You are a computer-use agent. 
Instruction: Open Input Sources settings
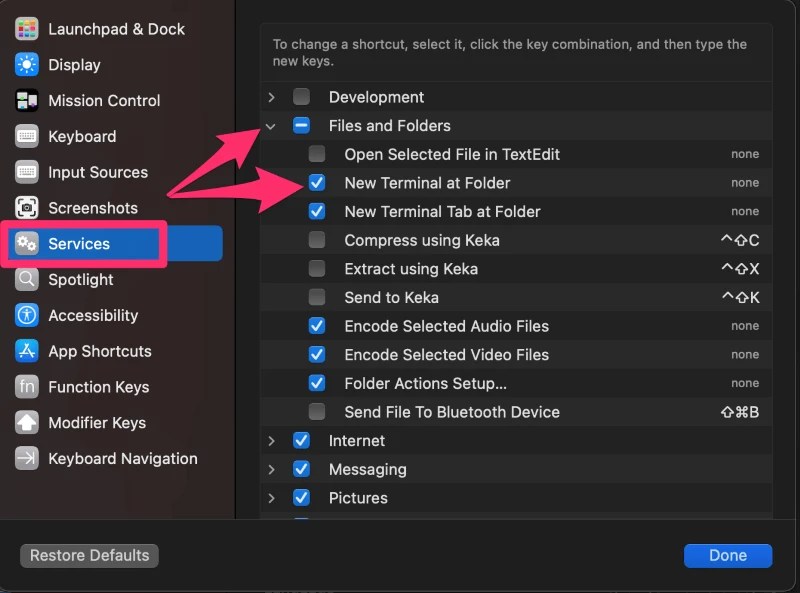pos(96,172)
